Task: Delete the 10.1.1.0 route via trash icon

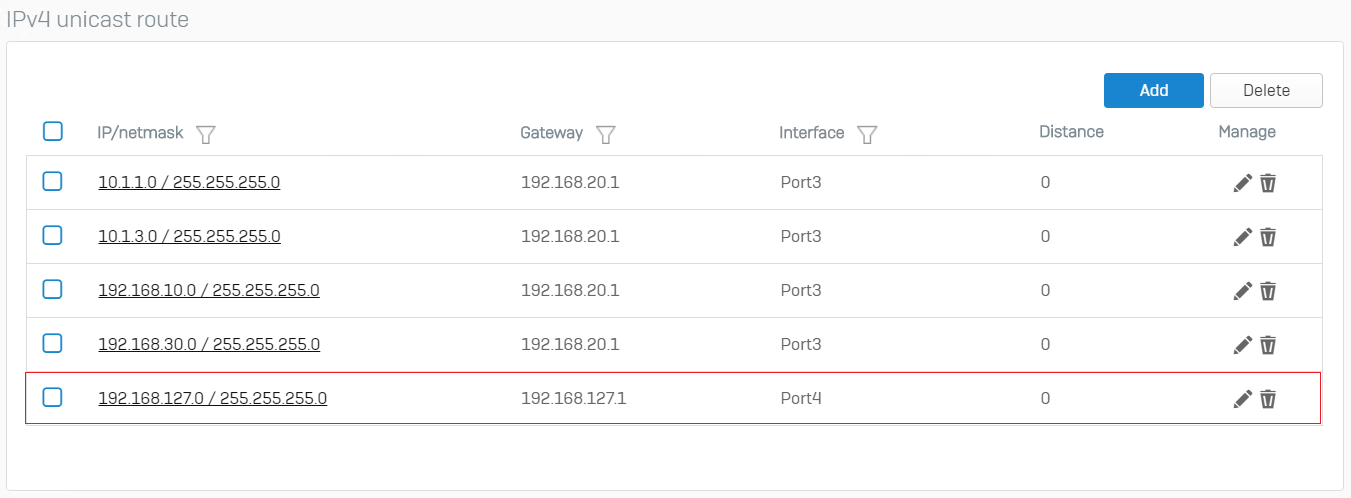Action: point(1268,183)
